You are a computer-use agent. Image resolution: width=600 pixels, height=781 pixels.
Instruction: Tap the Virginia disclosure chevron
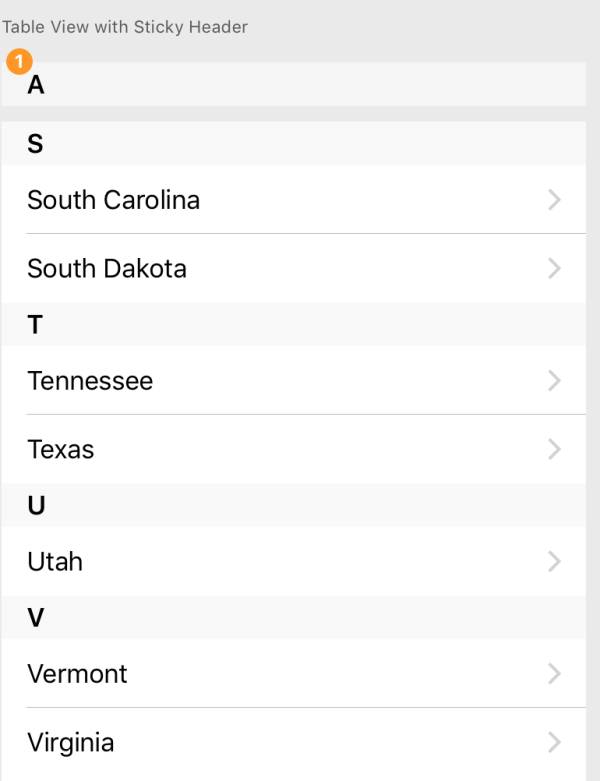point(554,742)
